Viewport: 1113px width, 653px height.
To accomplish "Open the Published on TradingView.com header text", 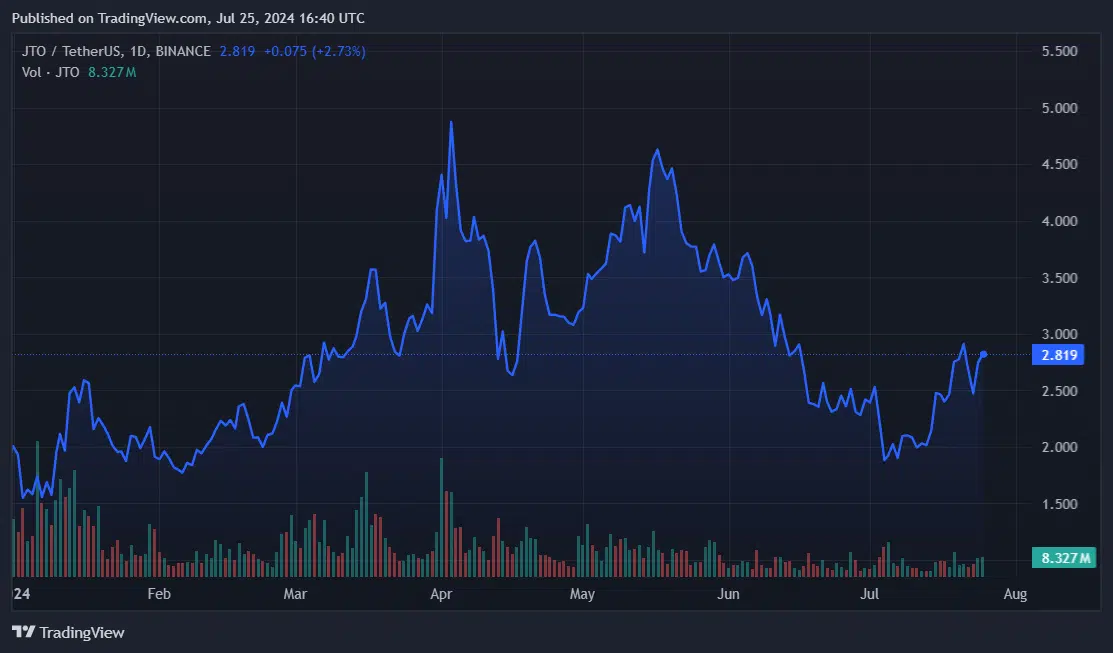I will [188, 18].
